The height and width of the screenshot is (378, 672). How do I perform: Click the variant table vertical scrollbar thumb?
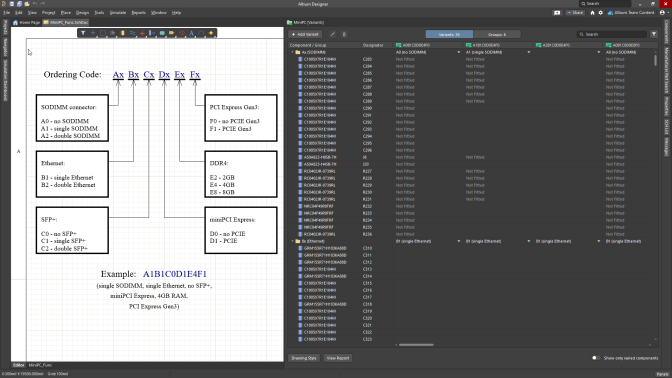tap(655, 60)
